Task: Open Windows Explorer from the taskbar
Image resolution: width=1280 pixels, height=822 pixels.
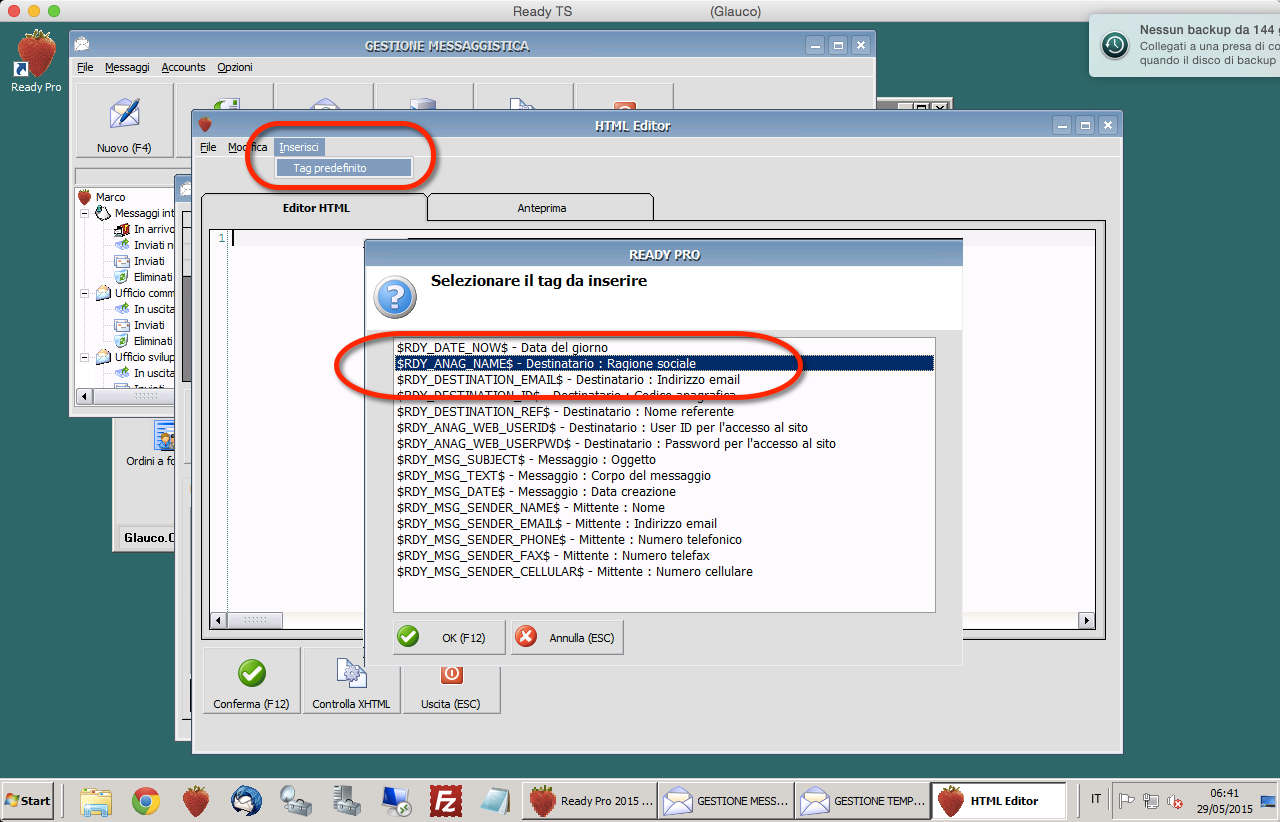Action: coord(97,800)
